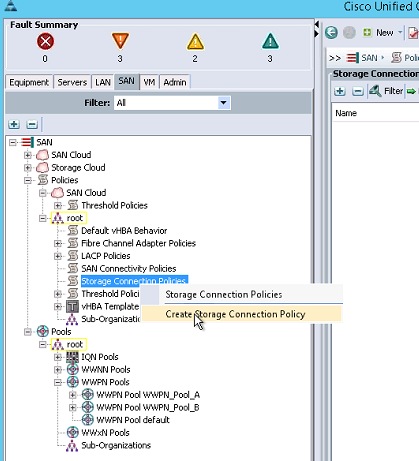Image resolution: width=419 pixels, height=461 pixels.
Task: Click the expand all plus icon under the Filter bar
Action: (14, 124)
